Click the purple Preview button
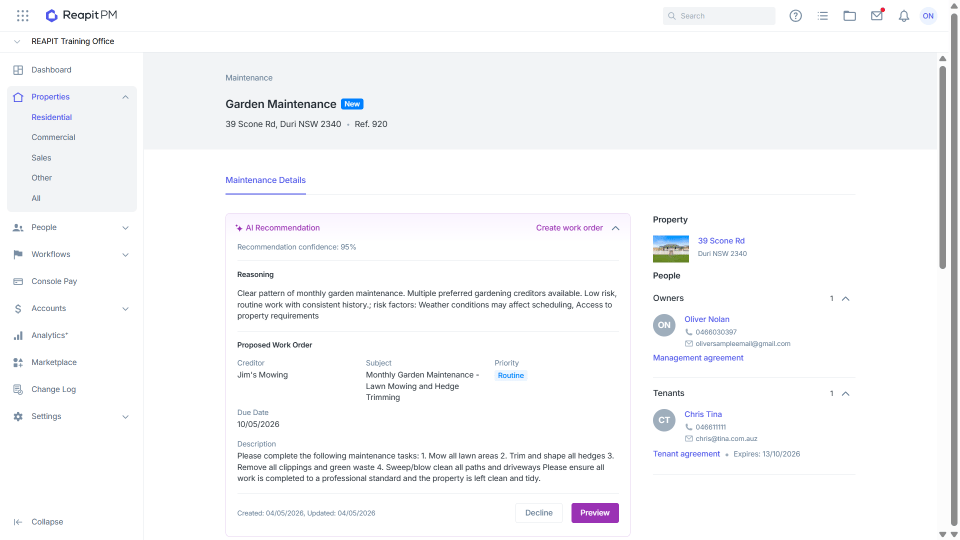960x540 pixels. pos(595,513)
